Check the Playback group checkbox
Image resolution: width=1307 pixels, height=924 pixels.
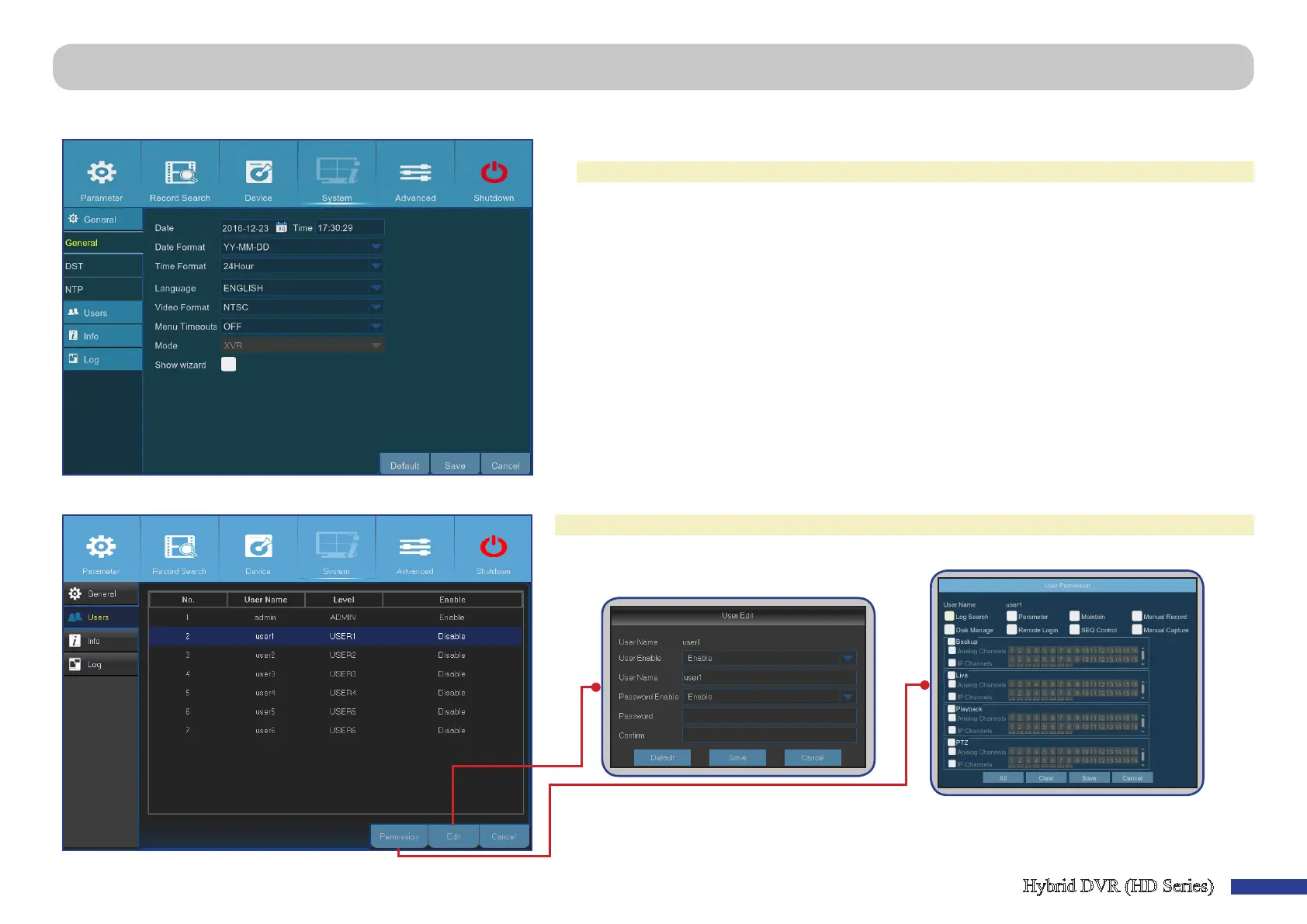[x=952, y=708]
